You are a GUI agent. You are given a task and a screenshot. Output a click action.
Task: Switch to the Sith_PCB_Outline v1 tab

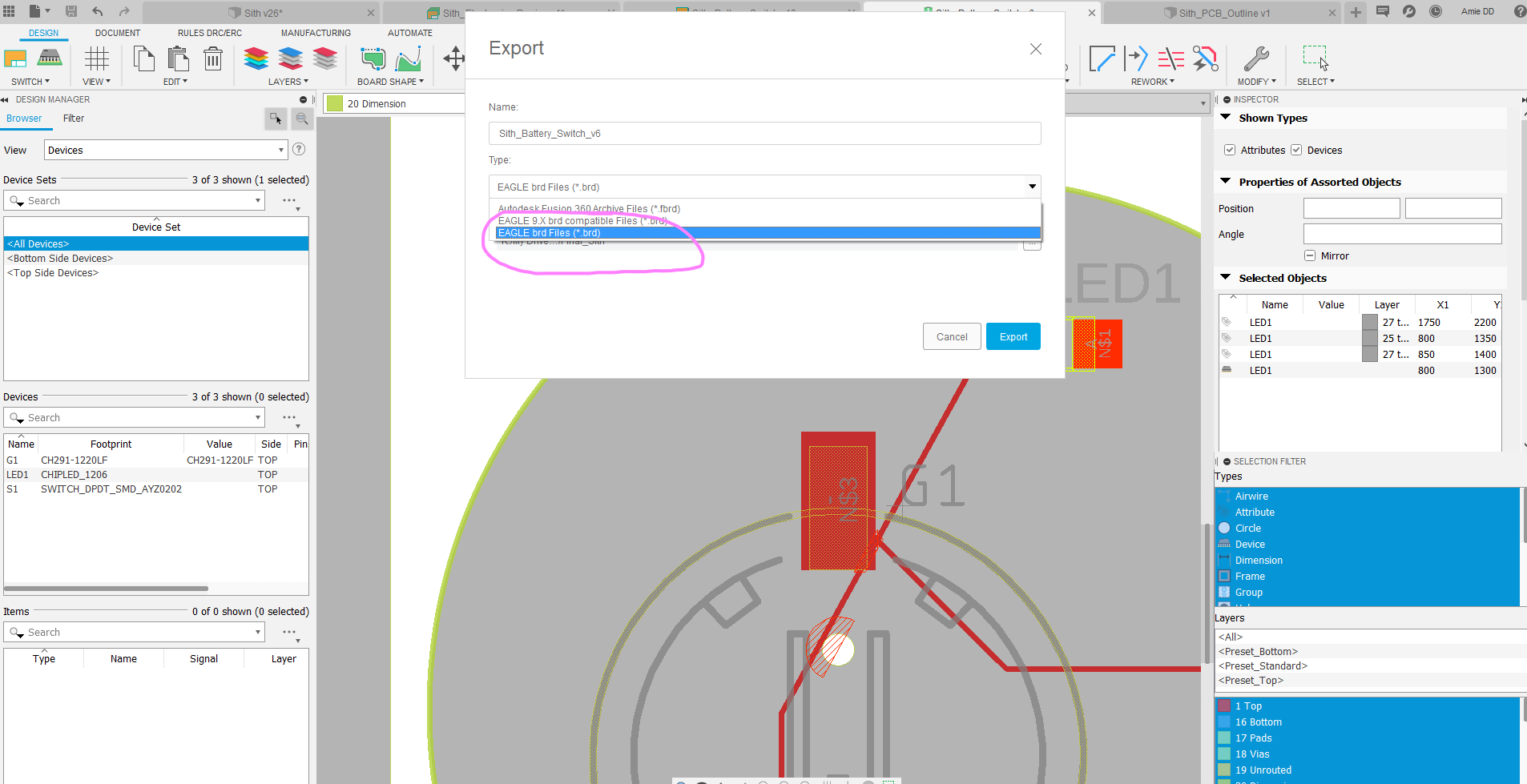[1223, 13]
